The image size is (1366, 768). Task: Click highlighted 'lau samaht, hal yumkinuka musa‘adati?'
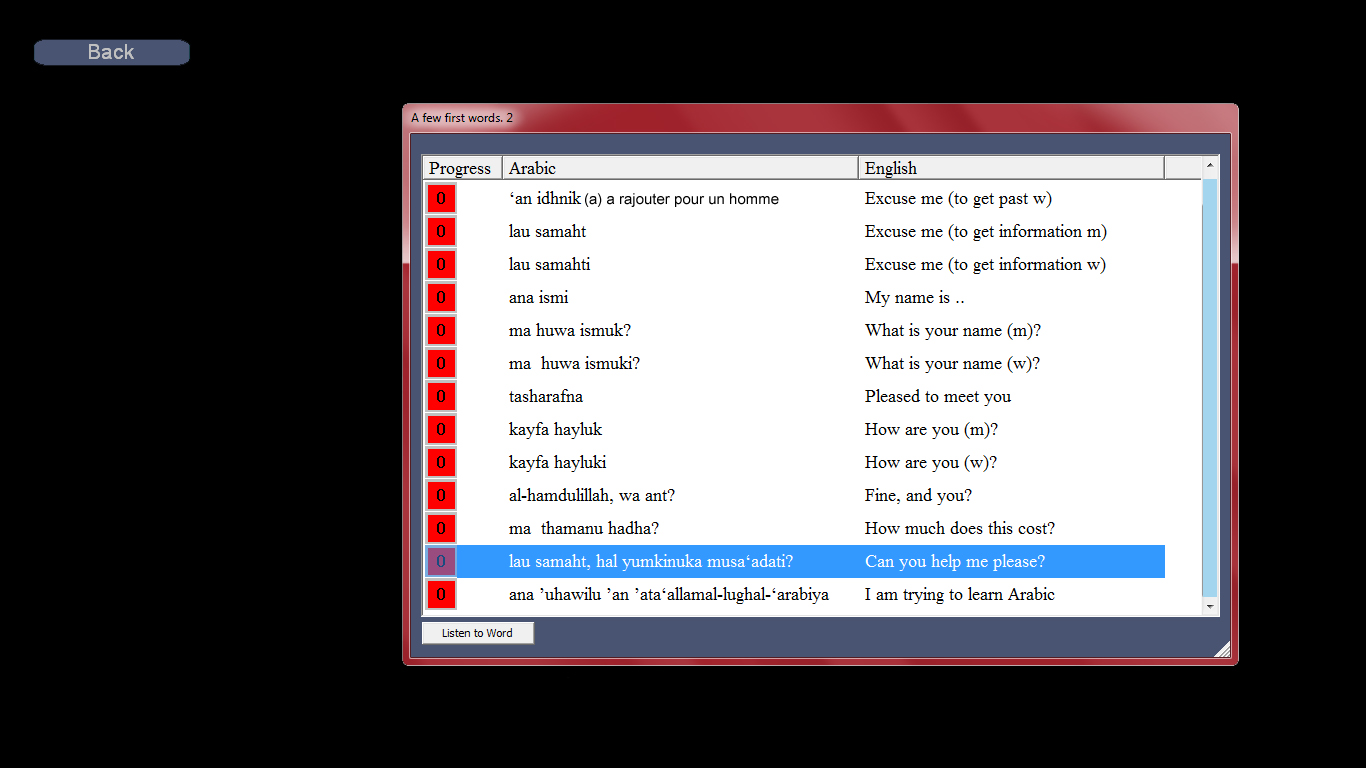coord(651,562)
